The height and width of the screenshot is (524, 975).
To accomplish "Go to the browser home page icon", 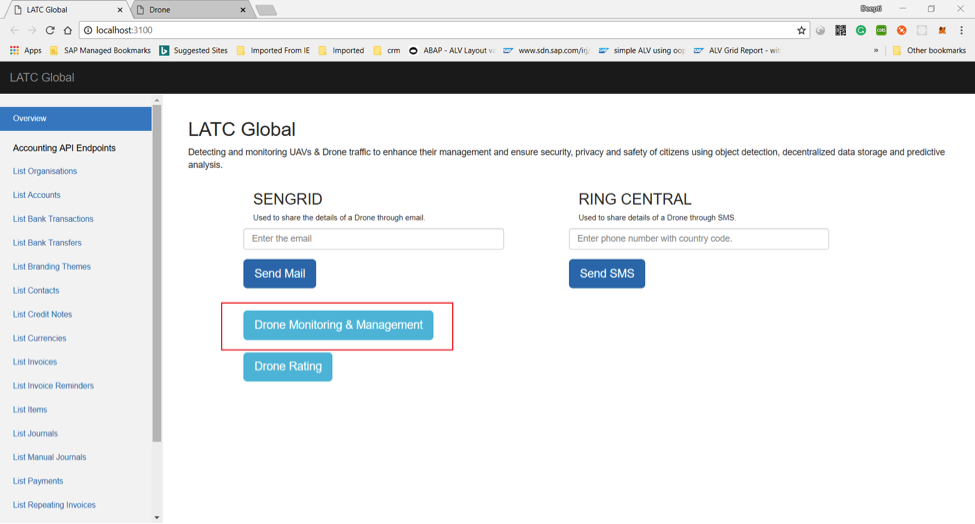I will (x=68, y=30).
